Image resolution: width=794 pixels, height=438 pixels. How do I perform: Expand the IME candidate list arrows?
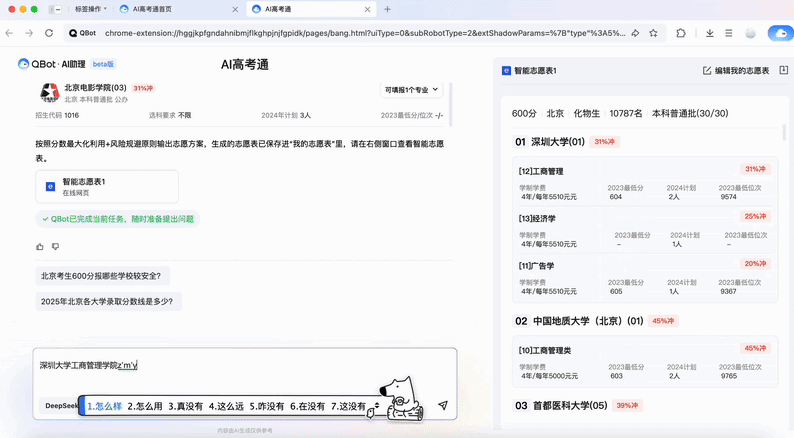click(x=376, y=406)
